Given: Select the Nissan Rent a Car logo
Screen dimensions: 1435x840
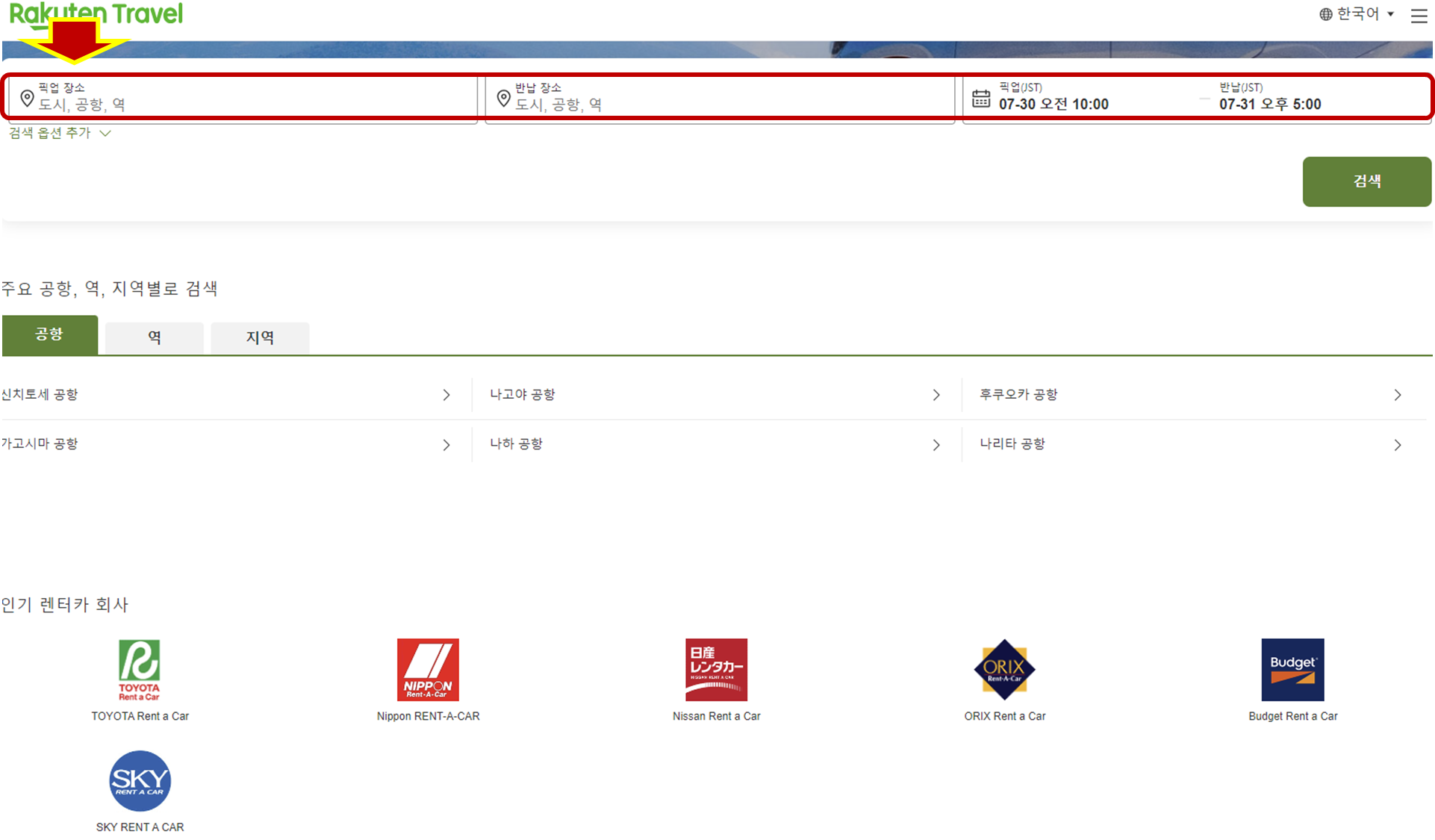Looking at the screenshot, I should click(x=715, y=669).
